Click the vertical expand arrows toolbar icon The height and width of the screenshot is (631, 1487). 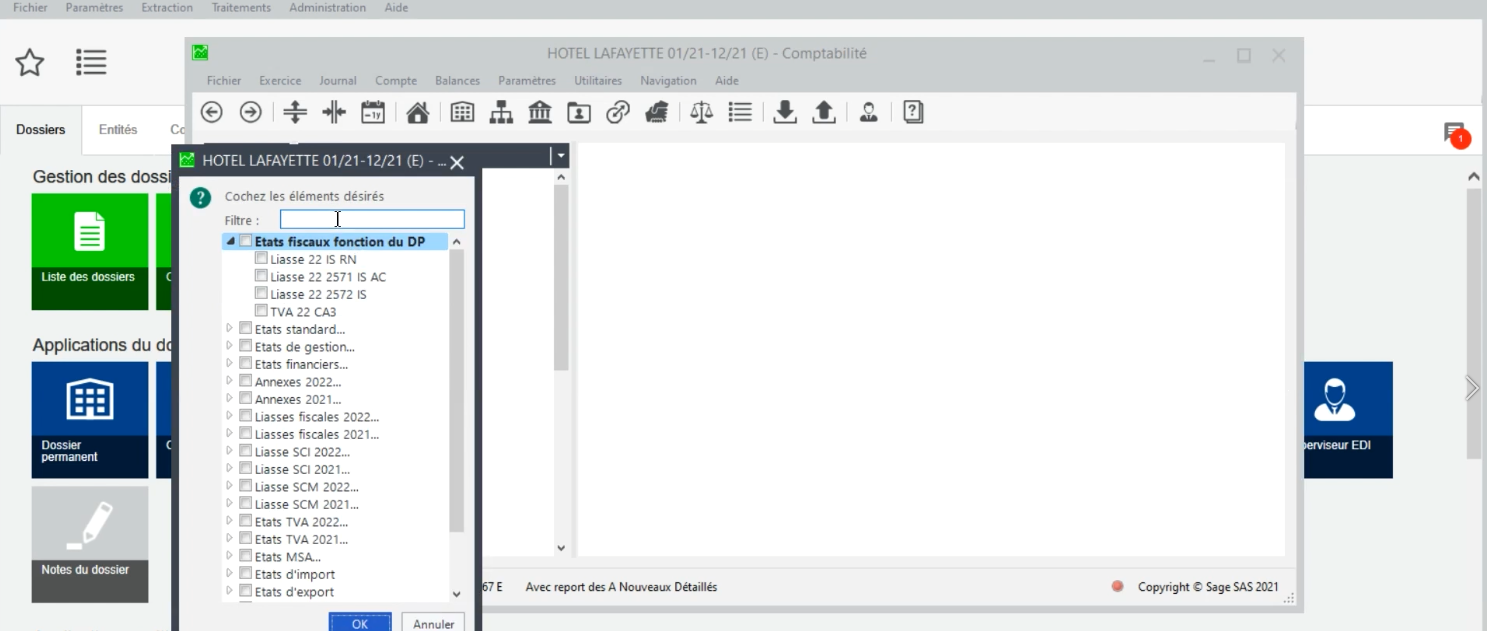click(295, 113)
